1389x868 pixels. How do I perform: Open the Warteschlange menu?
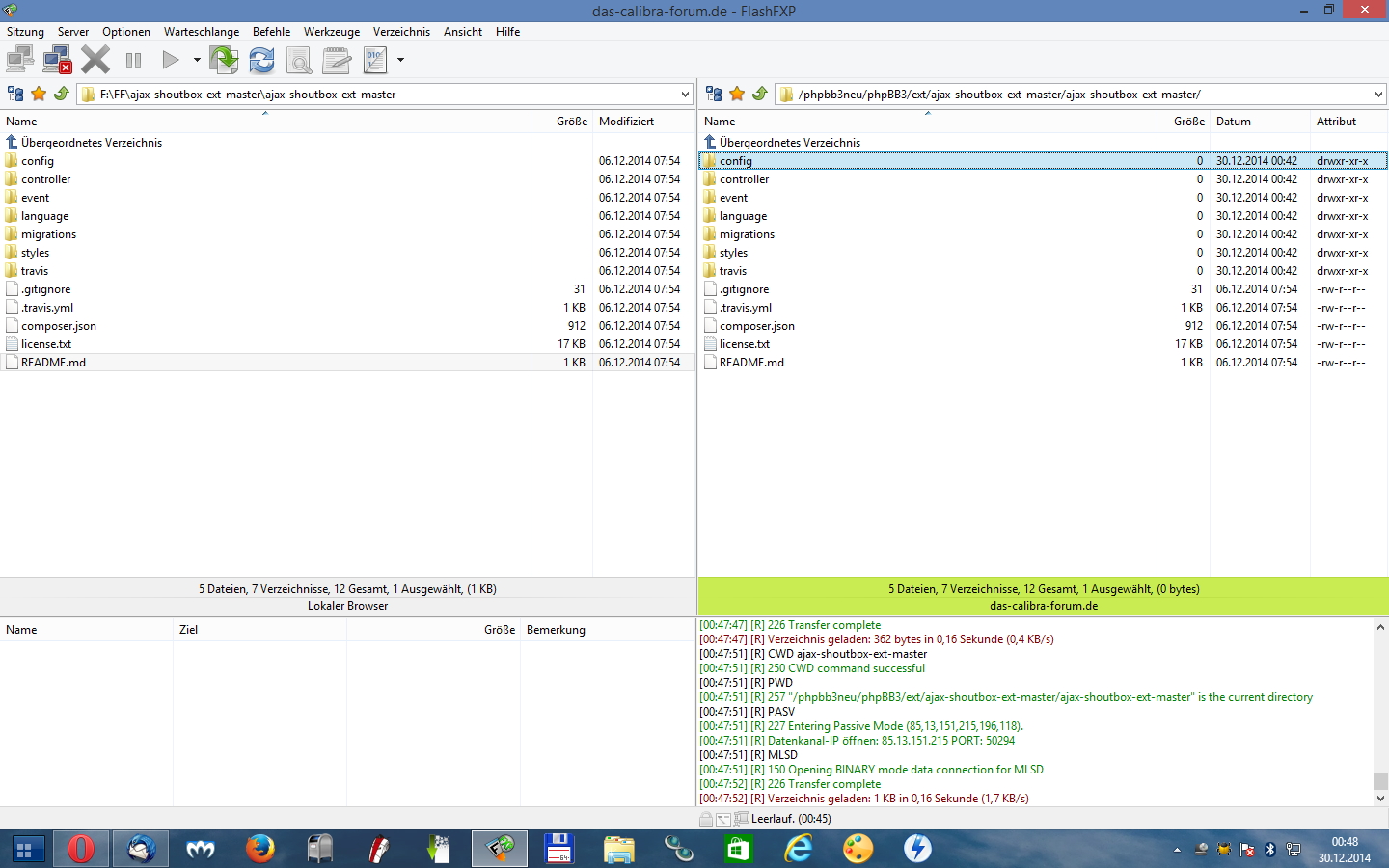pos(202,32)
